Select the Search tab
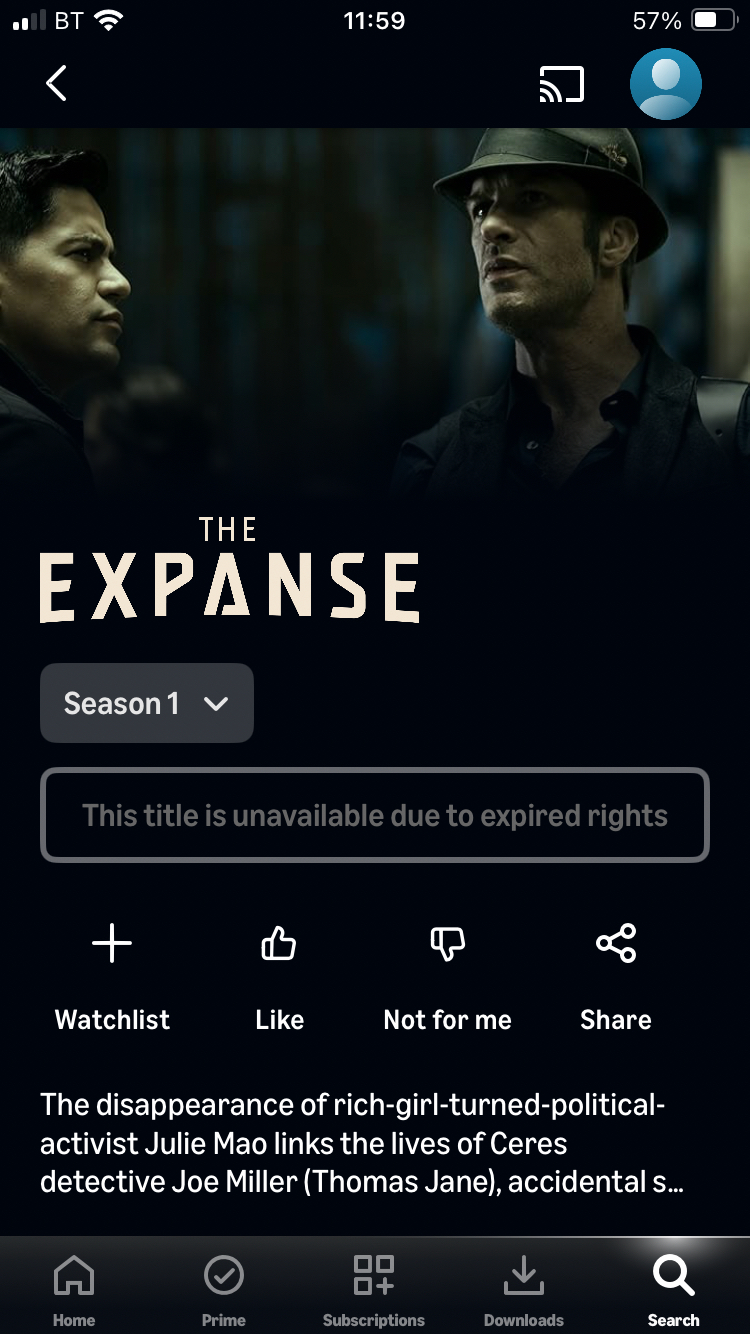750x1334 pixels. click(x=674, y=1288)
